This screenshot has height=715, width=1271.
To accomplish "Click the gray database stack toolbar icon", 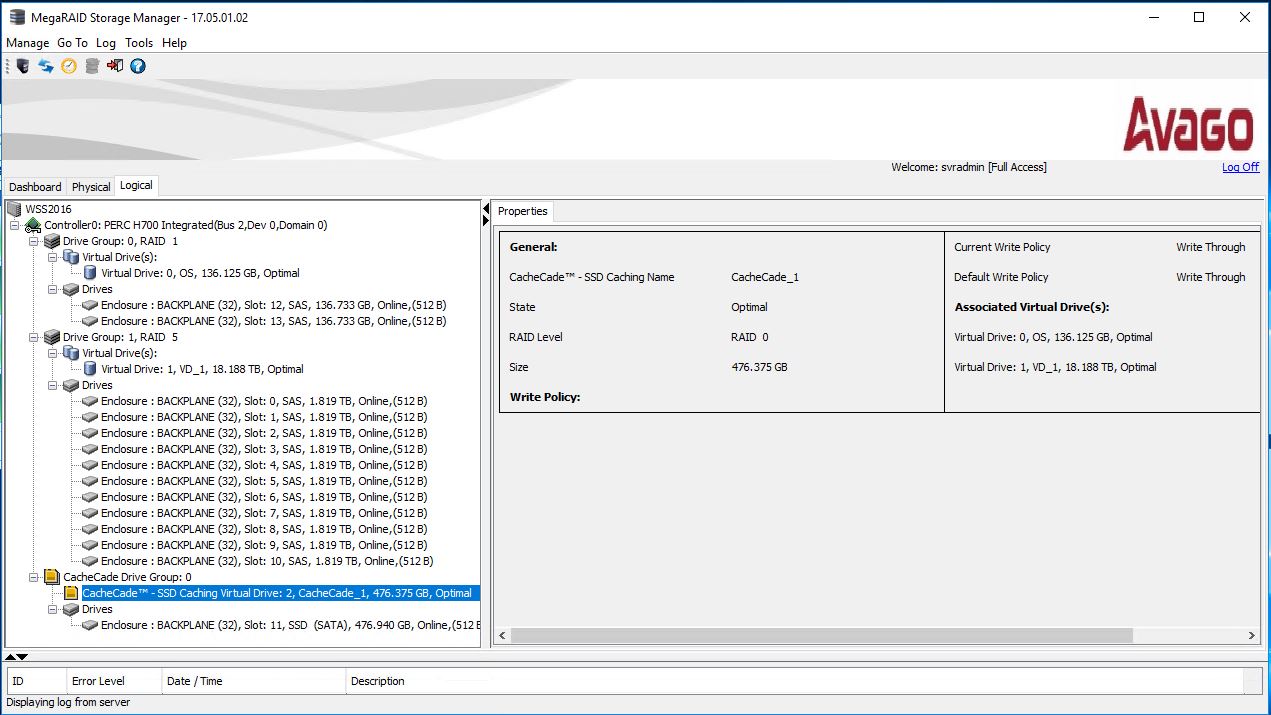I will 92,66.
